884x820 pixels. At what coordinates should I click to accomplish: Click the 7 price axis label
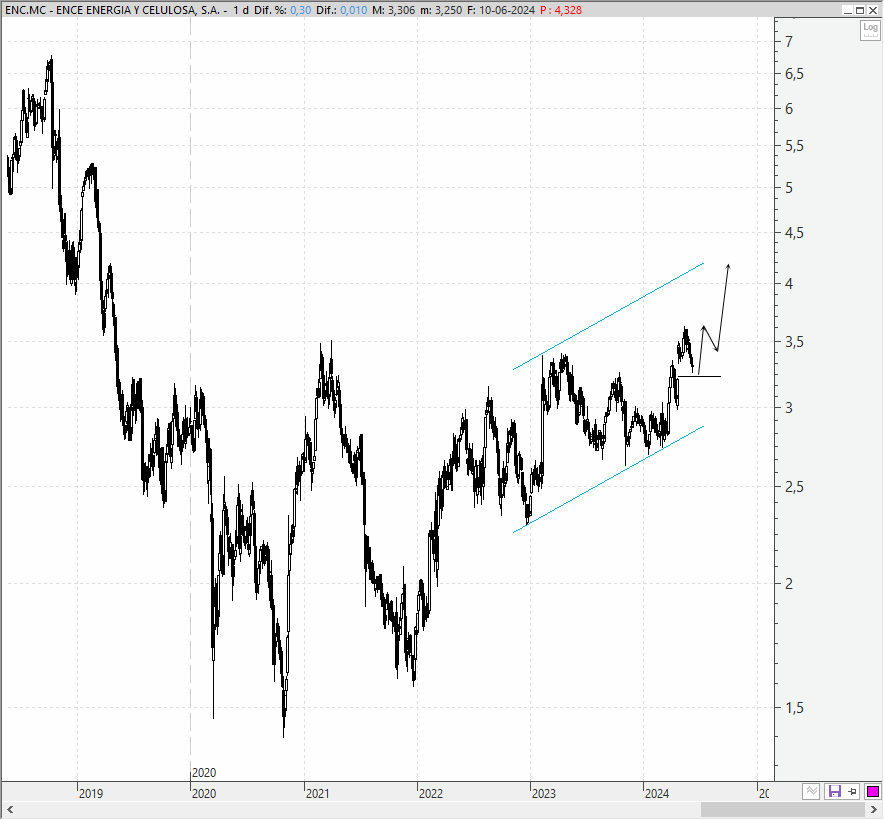tap(789, 42)
